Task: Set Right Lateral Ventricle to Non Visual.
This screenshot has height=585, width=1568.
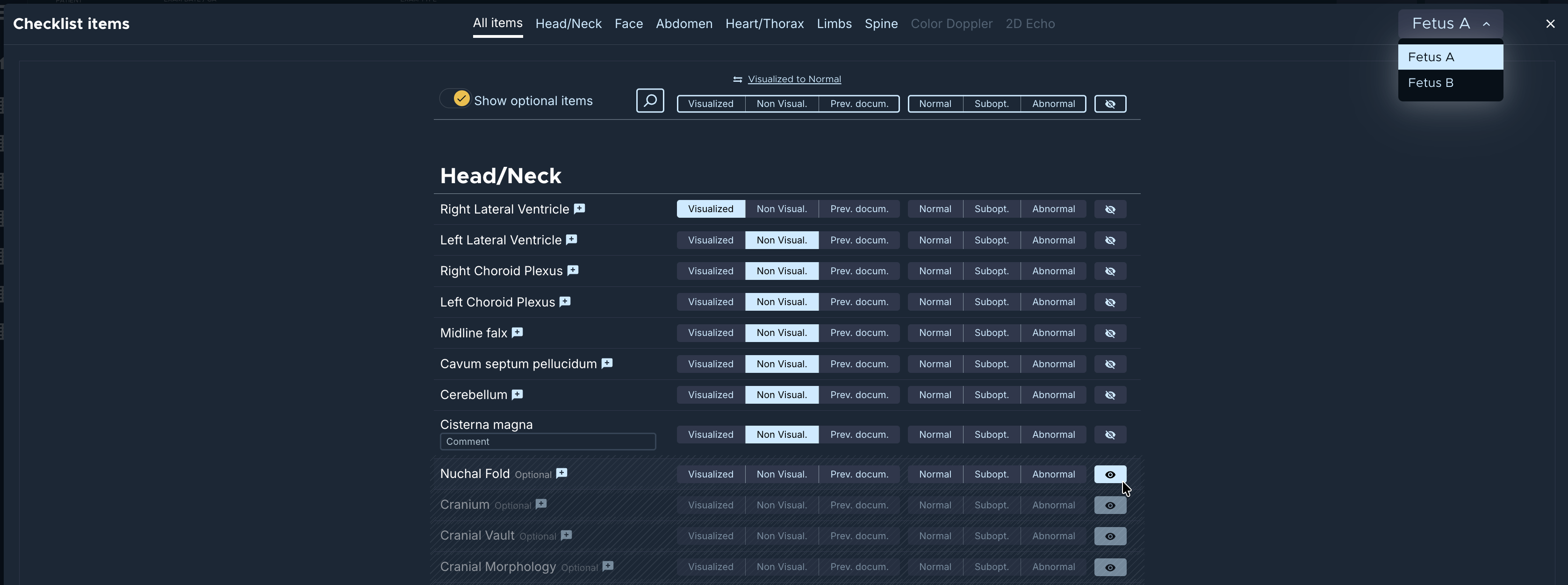Action: pos(782,209)
